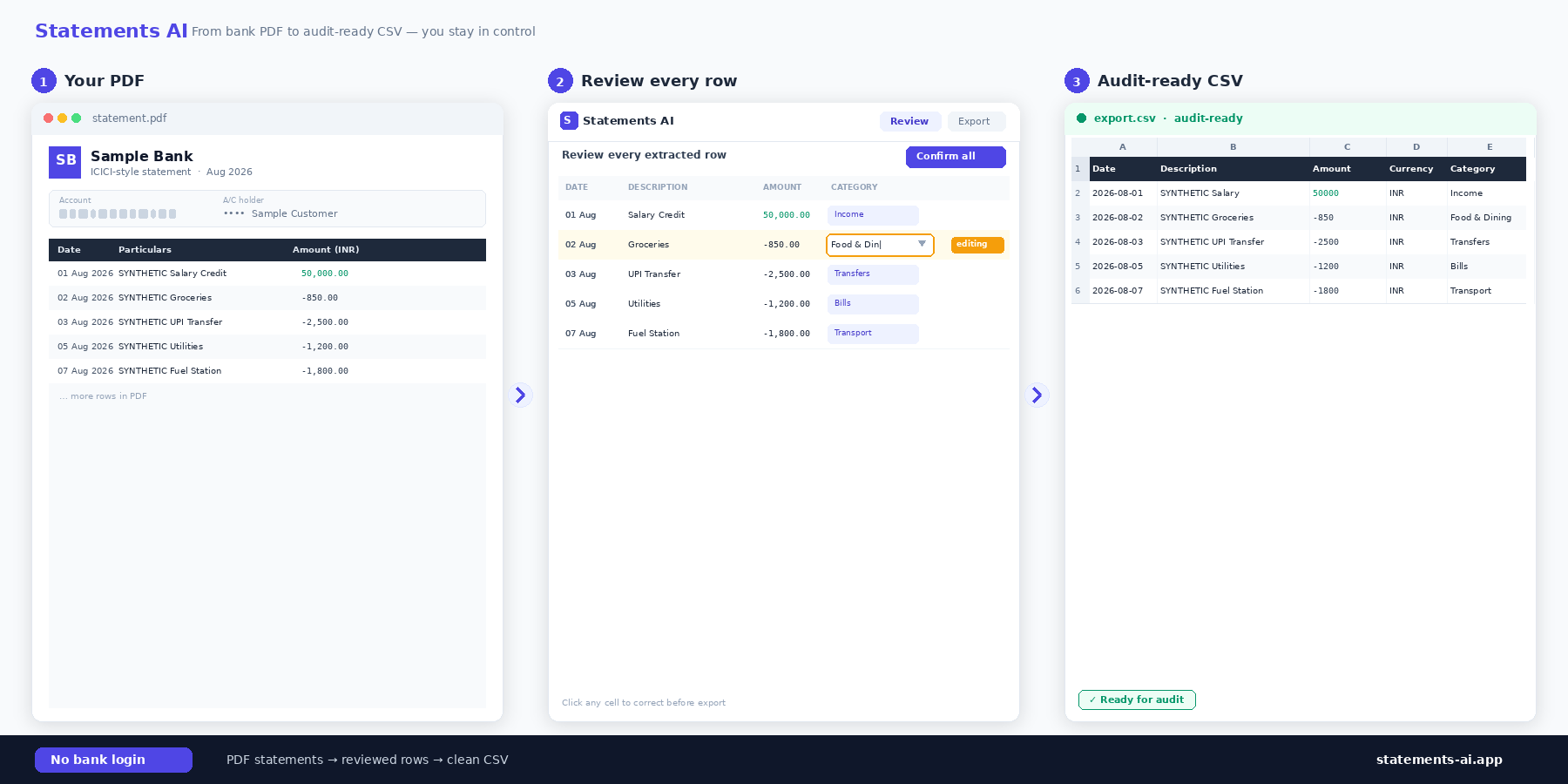Select spreadsheet column D header
This screenshot has width=1568, height=784.
point(1416,147)
